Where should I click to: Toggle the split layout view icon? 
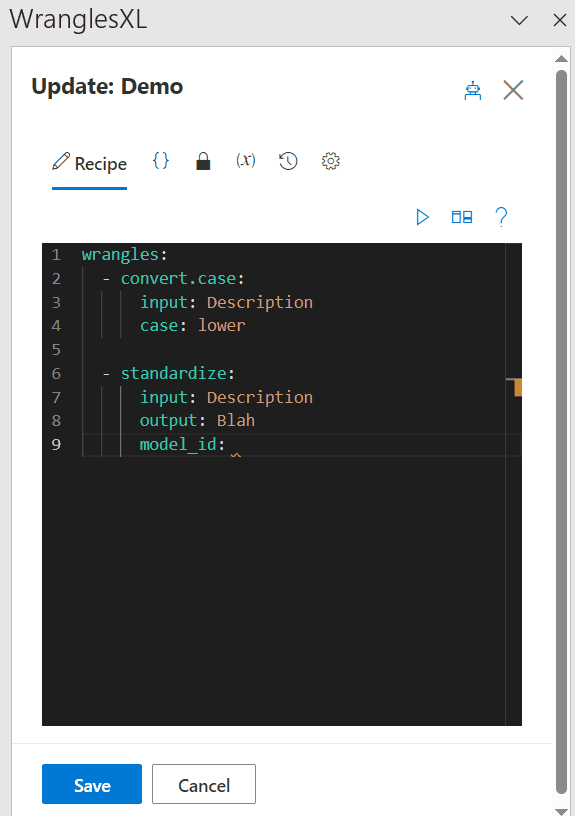click(462, 216)
